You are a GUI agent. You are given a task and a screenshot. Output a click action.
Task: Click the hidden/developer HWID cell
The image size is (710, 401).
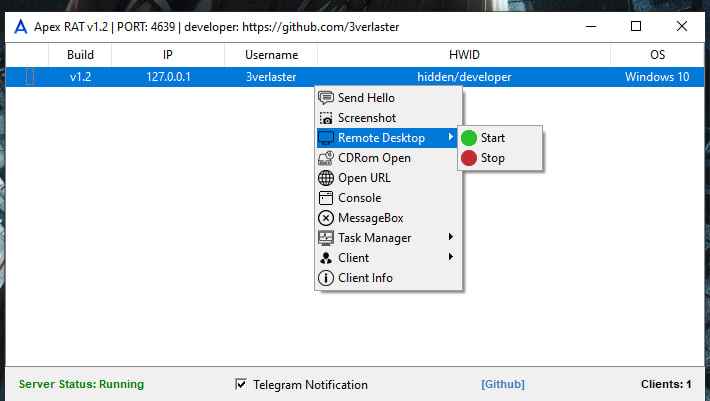click(x=464, y=77)
